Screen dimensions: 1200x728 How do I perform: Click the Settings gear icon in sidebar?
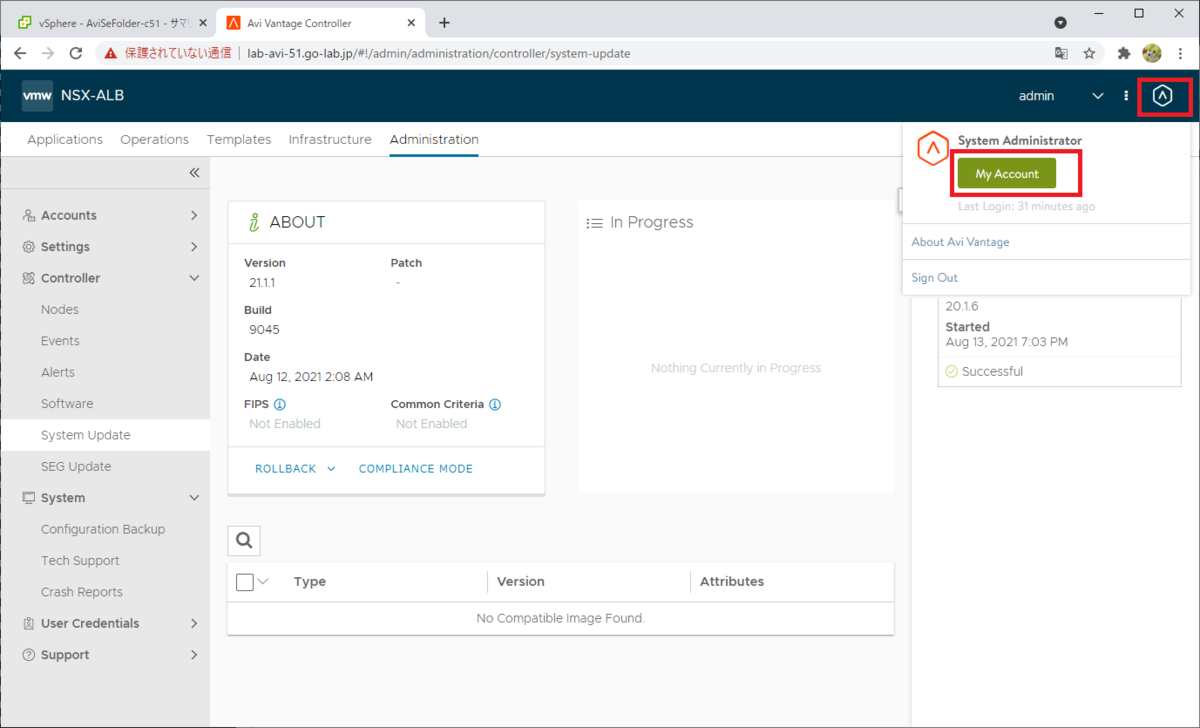tap(29, 247)
